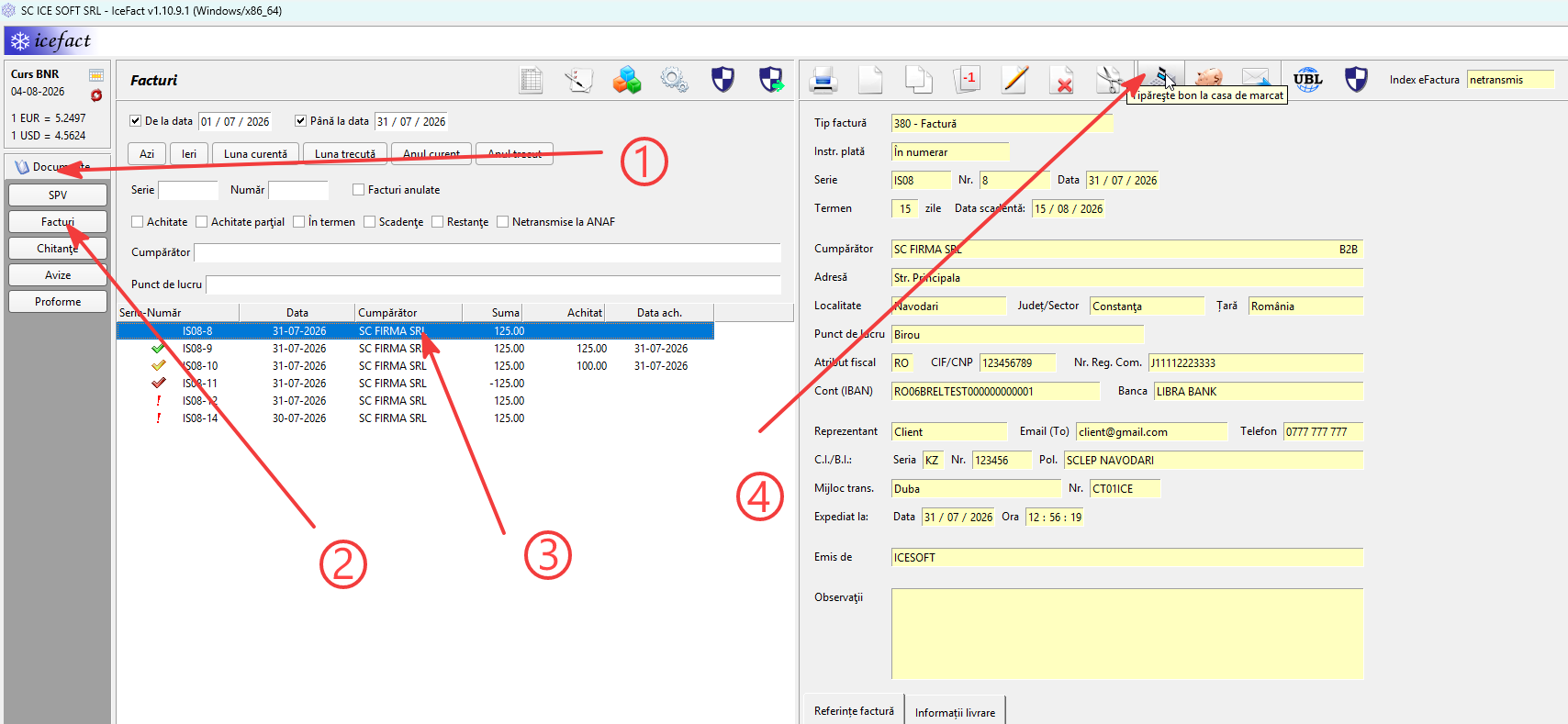Image resolution: width=1568 pixels, height=724 pixels.
Task: Open the BNR exchange rate calendar icon
Action: [x=96, y=74]
